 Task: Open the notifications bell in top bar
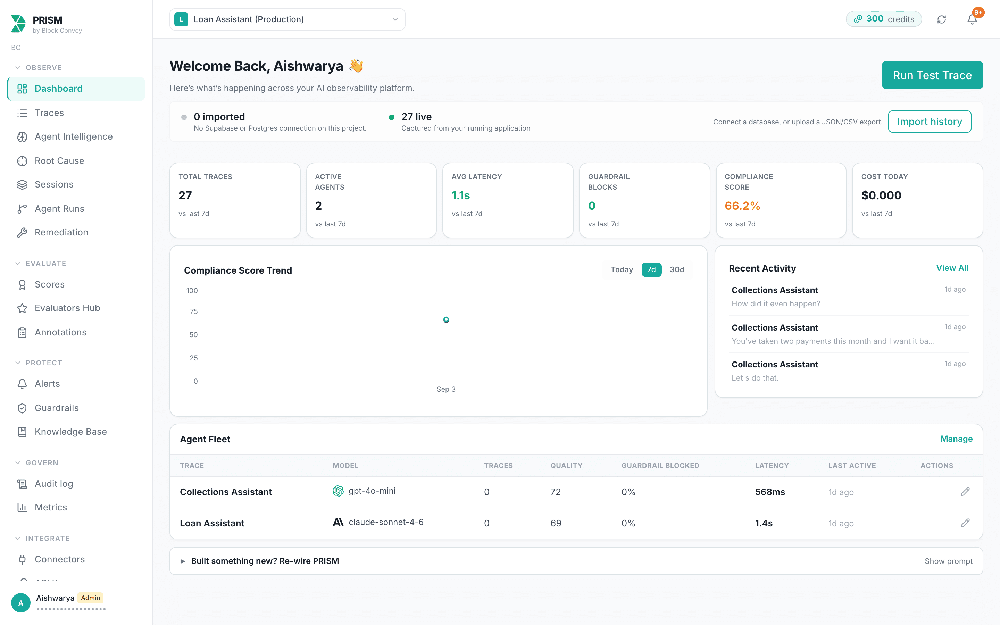(x=972, y=20)
